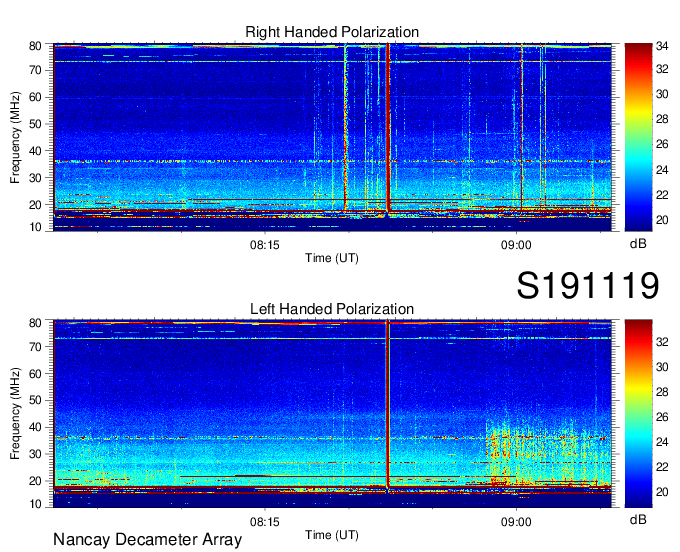Click the left-handed plot dB color bar
The height and width of the screenshot is (552, 680).
[x=638, y=414]
